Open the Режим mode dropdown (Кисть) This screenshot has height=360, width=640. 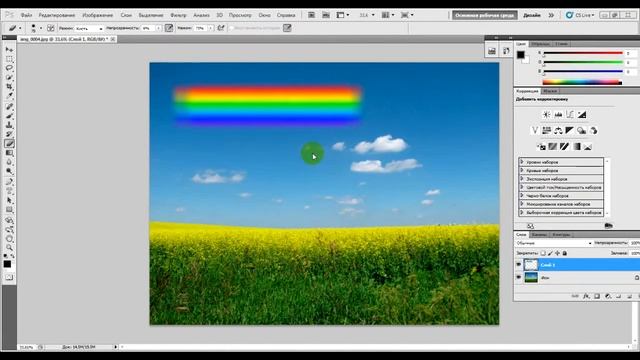point(89,28)
